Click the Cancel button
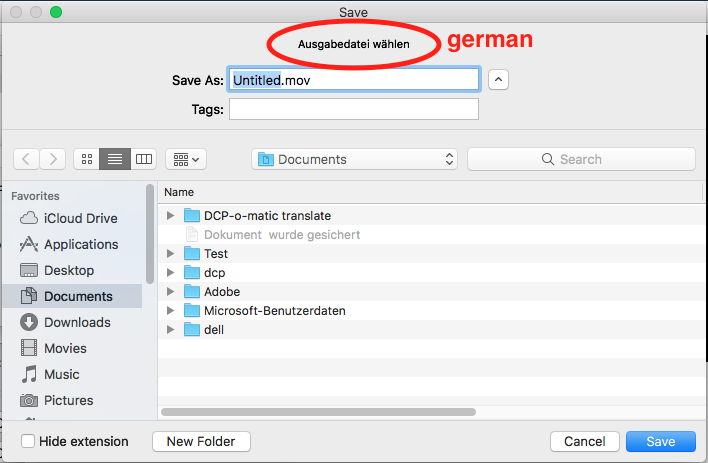Image resolution: width=708 pixels, height=463 pixels. coord(585,441)
